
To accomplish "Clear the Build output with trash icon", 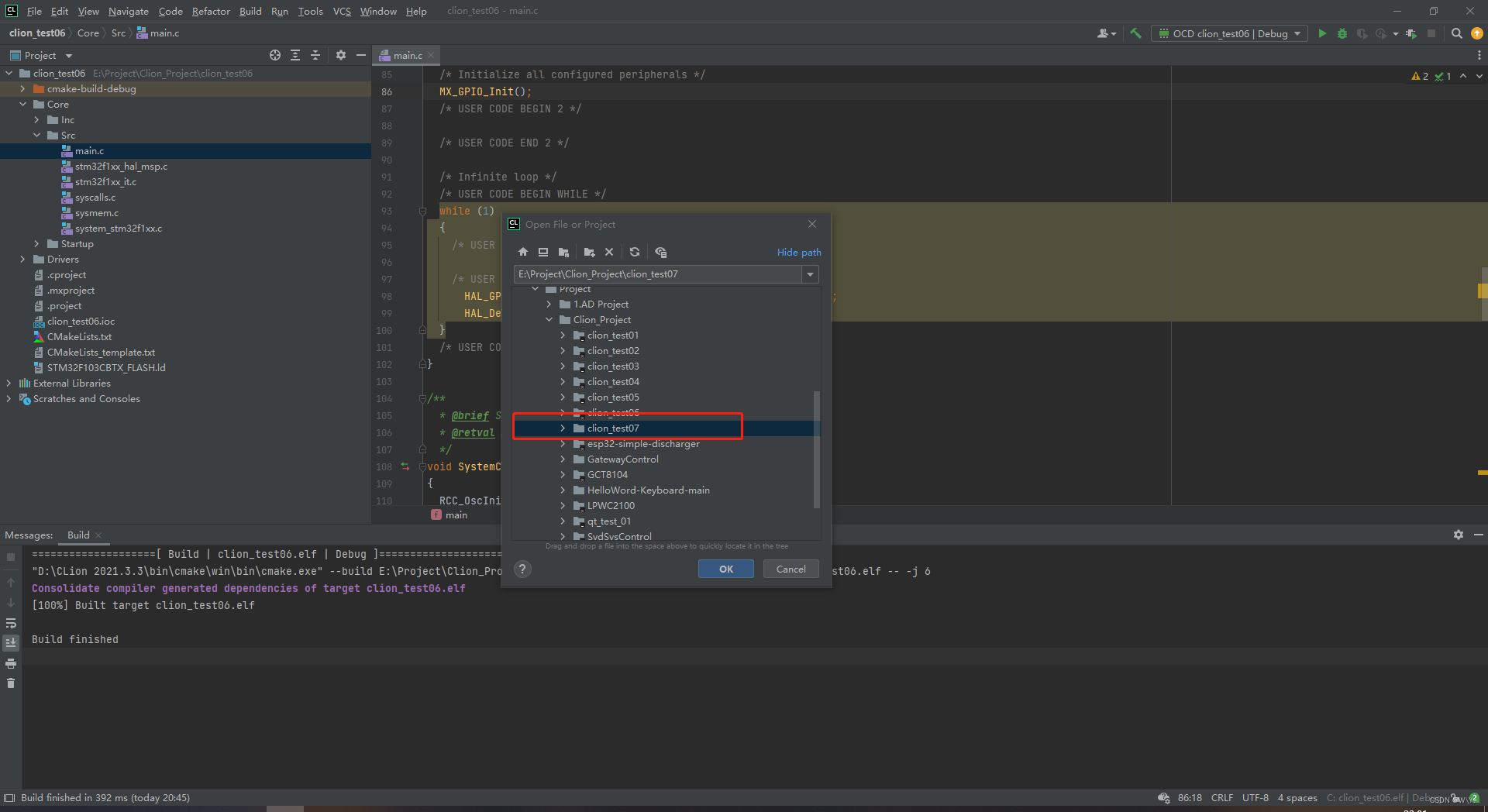I will pos(11,683).
